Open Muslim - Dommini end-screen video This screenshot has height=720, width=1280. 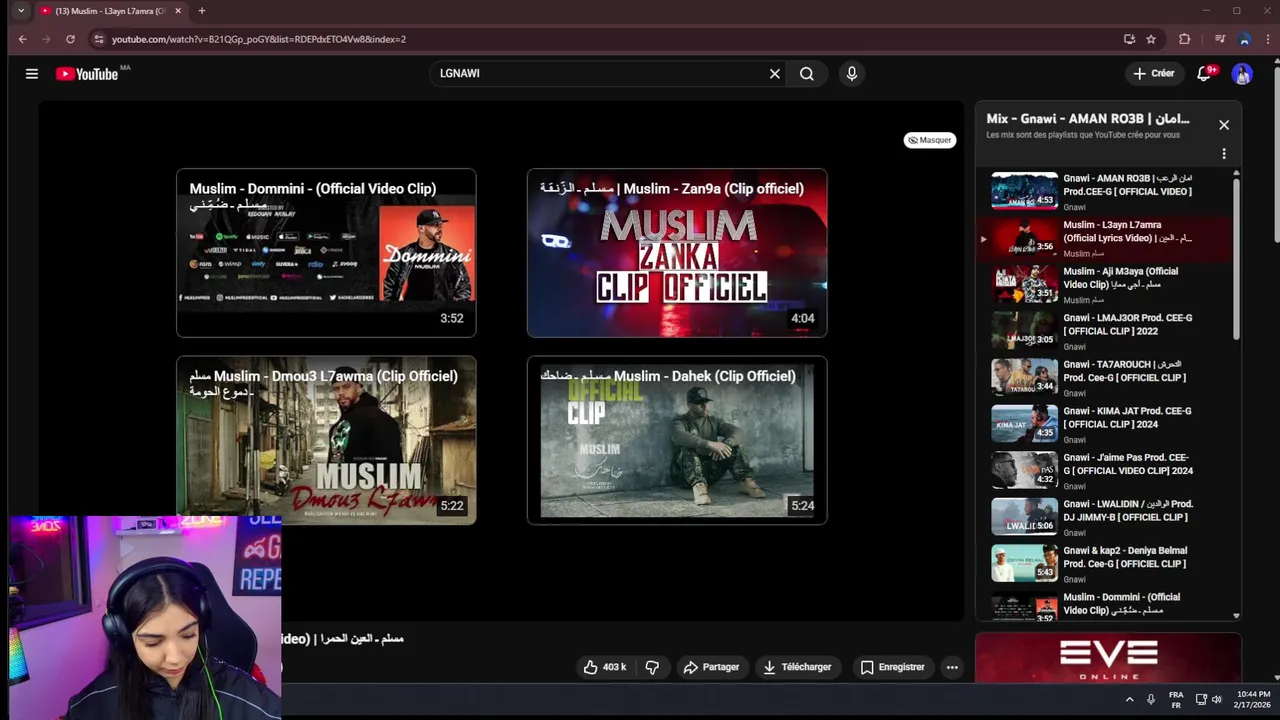[x=326, y=253]
